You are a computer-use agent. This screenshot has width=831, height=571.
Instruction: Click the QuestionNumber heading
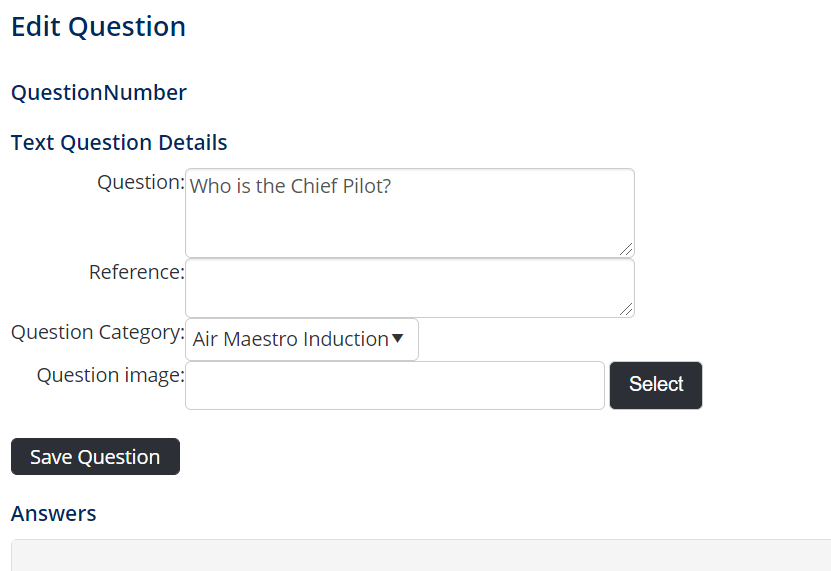(x=98, y=93)
